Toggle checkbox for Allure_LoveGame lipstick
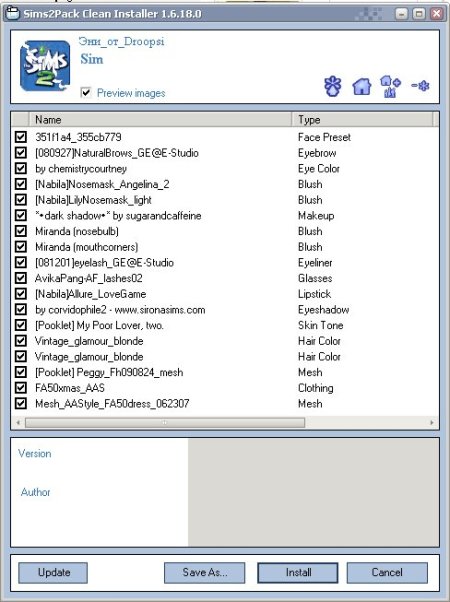 21,294
